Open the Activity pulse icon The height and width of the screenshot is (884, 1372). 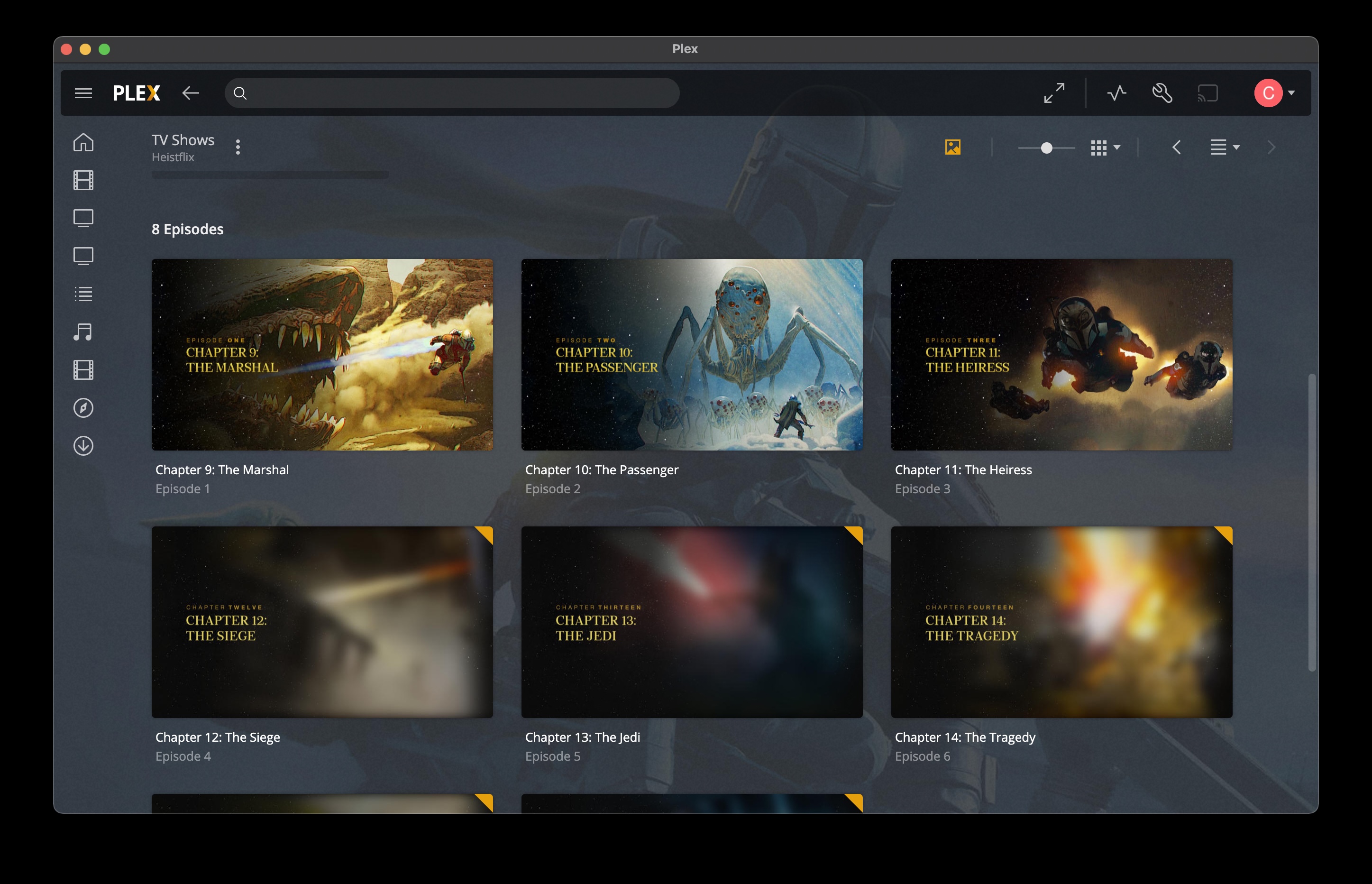1116,93
